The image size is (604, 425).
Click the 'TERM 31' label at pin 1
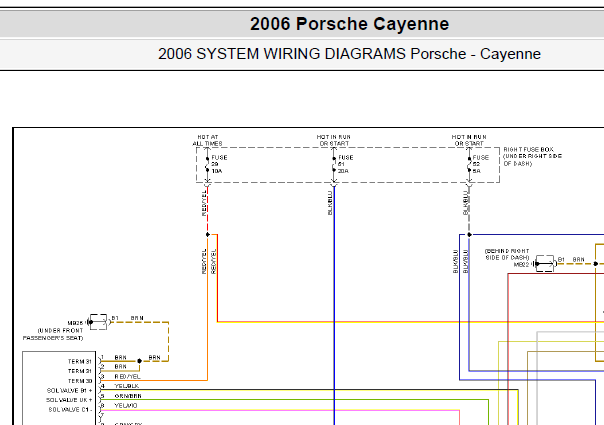(80, 361)
